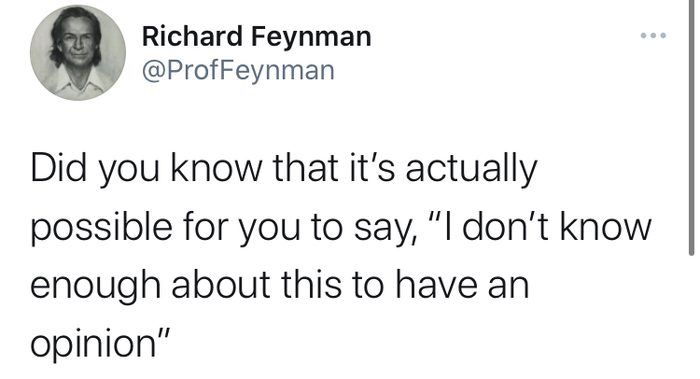The image size is (700, 379).
Task: Click the tweet line starting "Did you know"
Action: pyautogui.click(x=284, y=169)
